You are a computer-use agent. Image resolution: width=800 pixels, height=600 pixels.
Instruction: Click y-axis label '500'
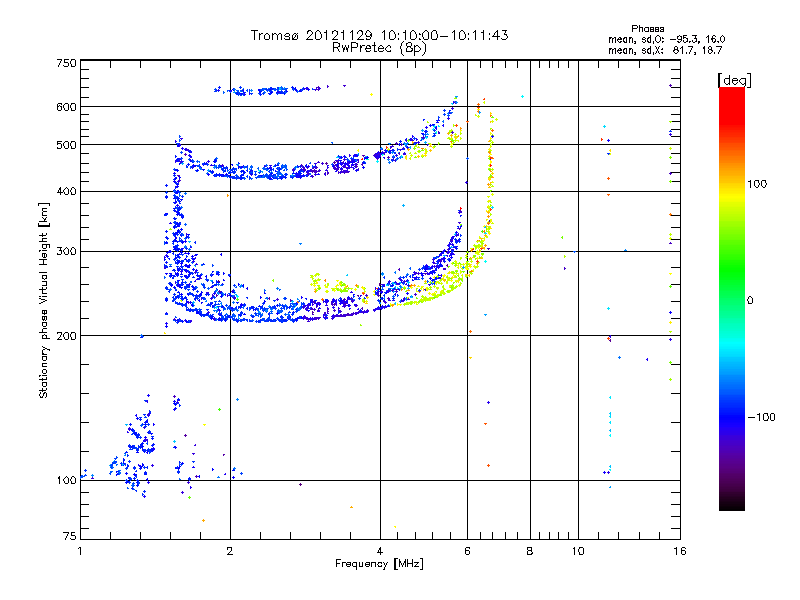[x=66, y=145]
